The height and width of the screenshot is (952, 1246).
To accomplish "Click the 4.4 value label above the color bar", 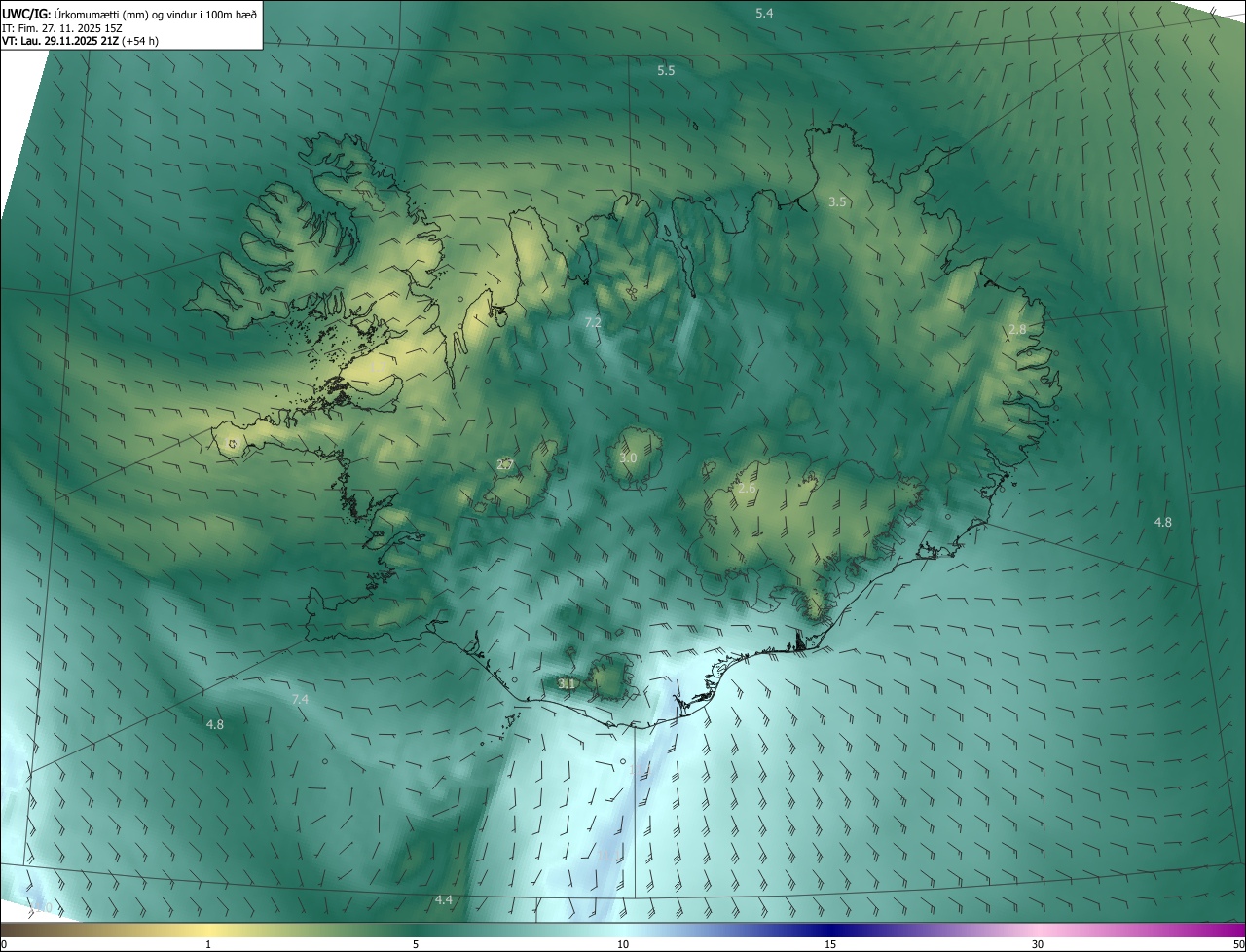I will click(444, 899).
